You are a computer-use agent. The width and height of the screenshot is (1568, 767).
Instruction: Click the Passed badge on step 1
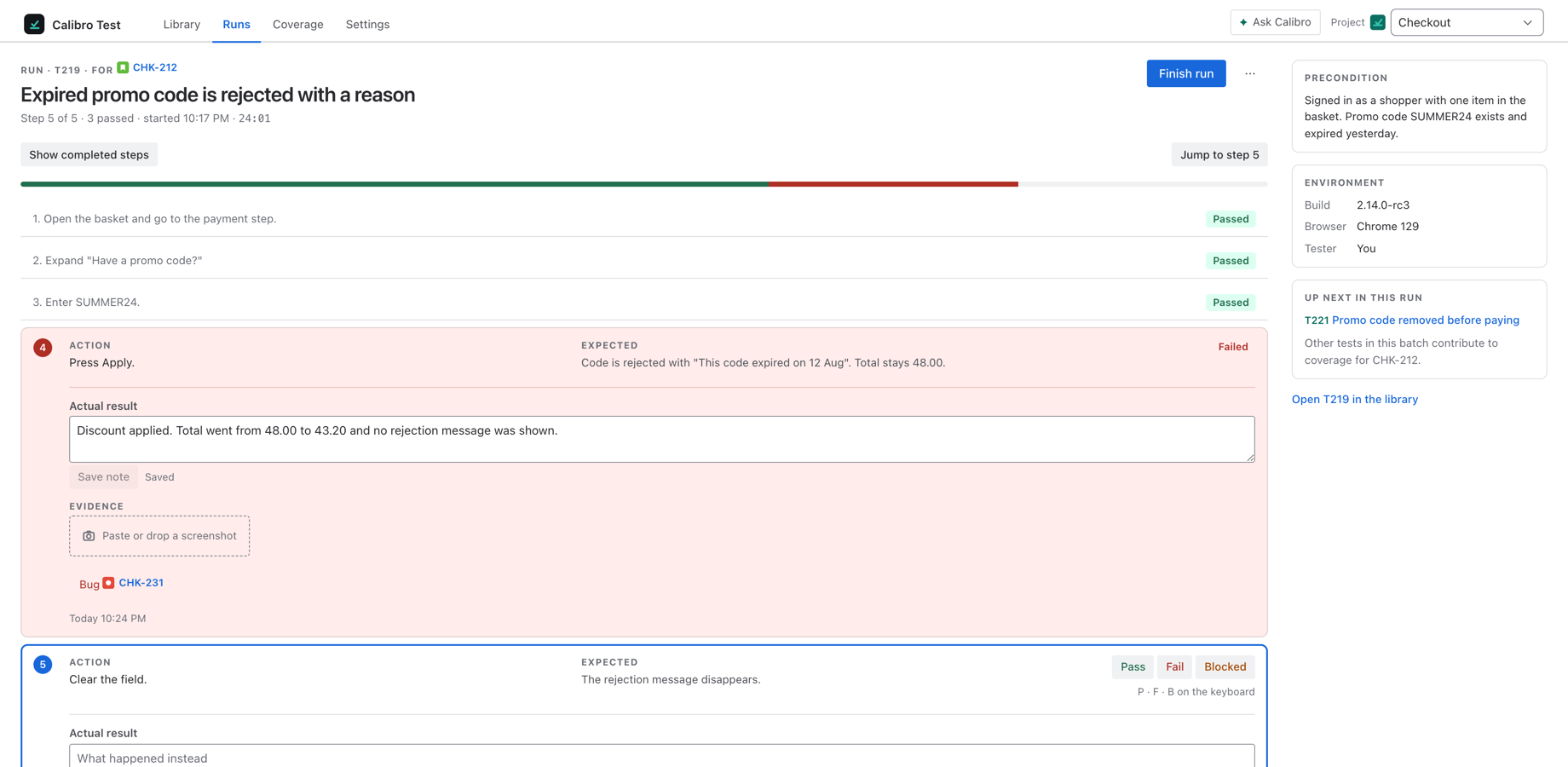(1231, 219)
